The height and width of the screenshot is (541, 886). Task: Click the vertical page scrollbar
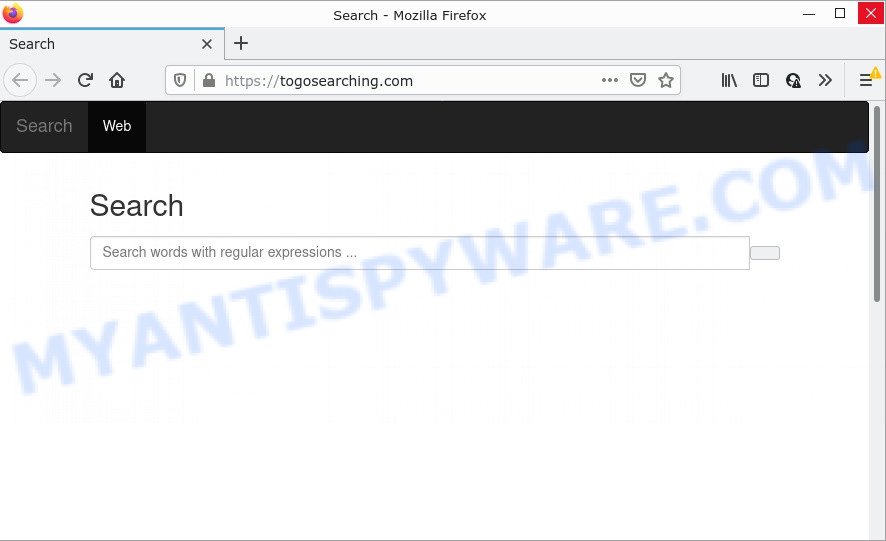click(x=877, y=205)
